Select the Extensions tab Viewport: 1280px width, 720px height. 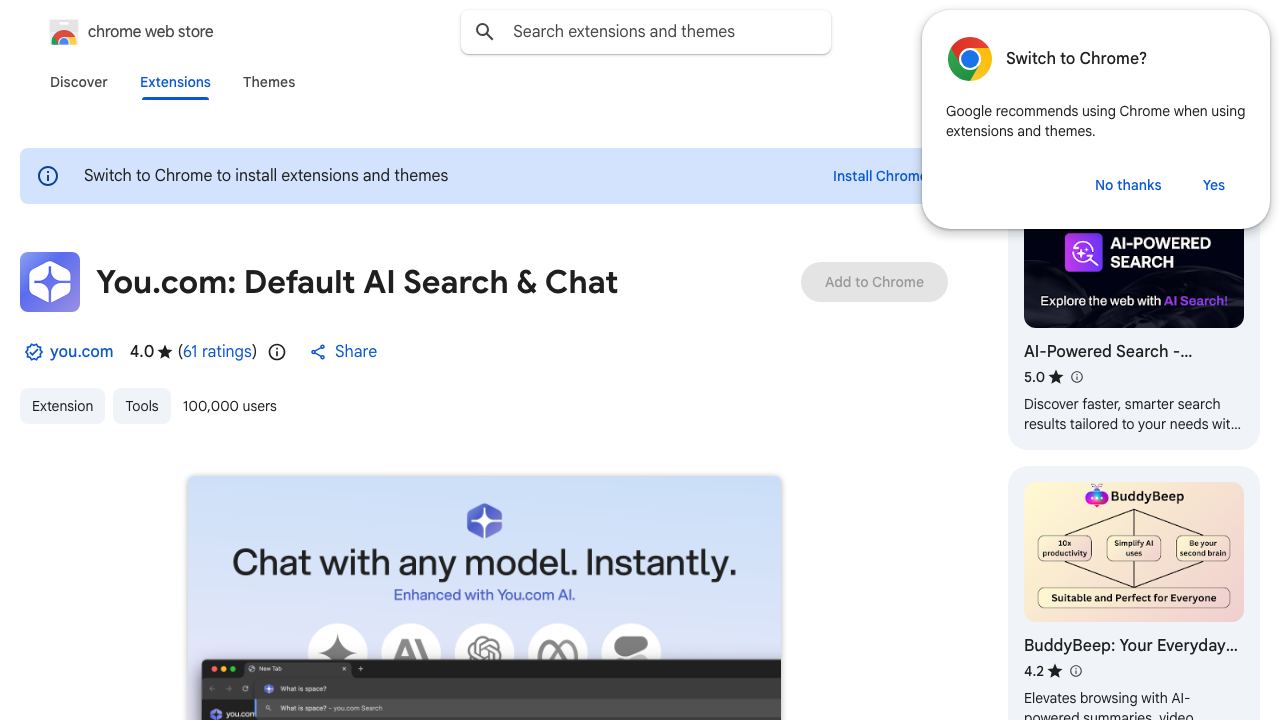click(x=175, y=82)
